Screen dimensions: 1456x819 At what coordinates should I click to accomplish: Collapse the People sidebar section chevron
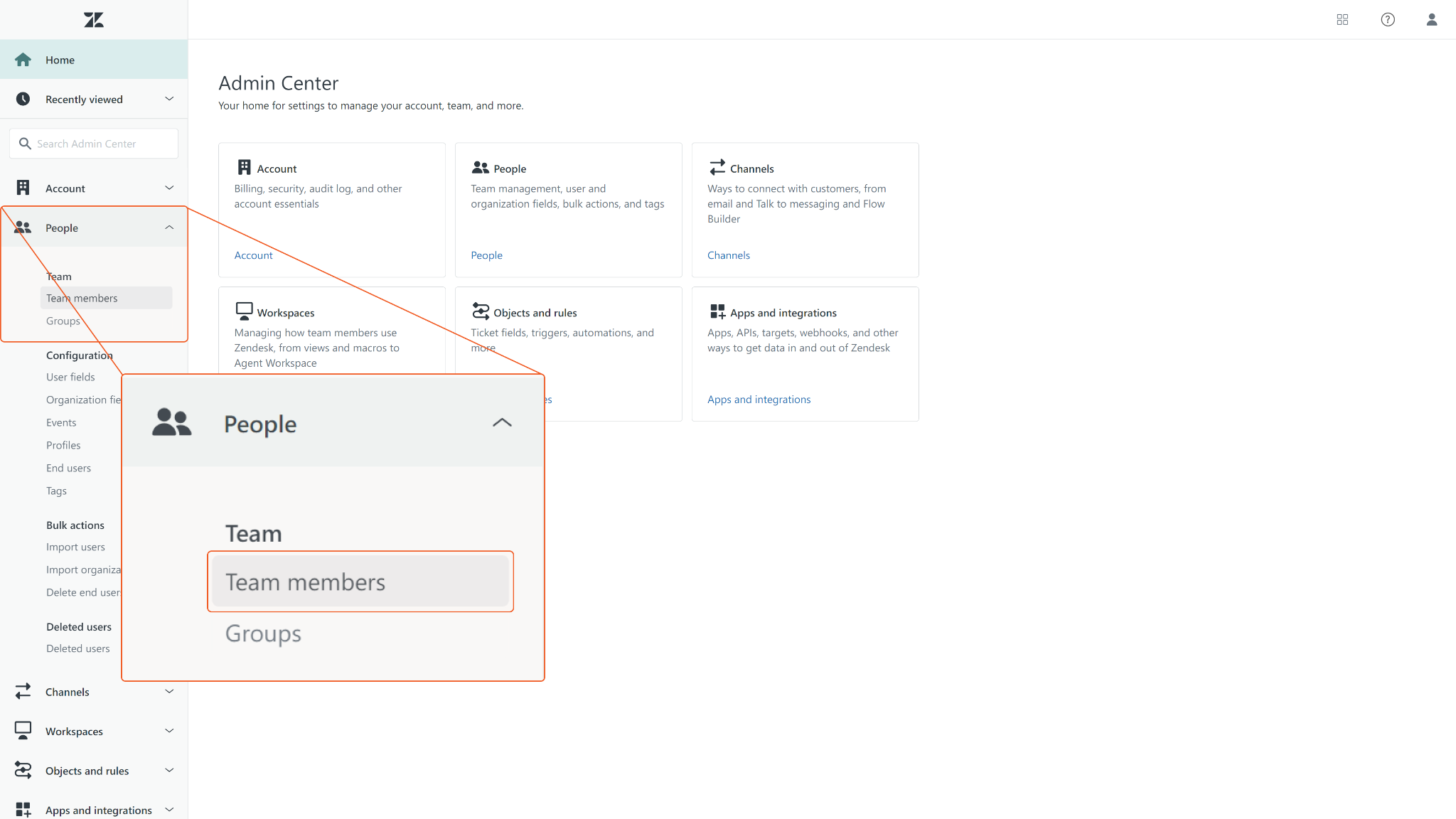click(169, 227)
